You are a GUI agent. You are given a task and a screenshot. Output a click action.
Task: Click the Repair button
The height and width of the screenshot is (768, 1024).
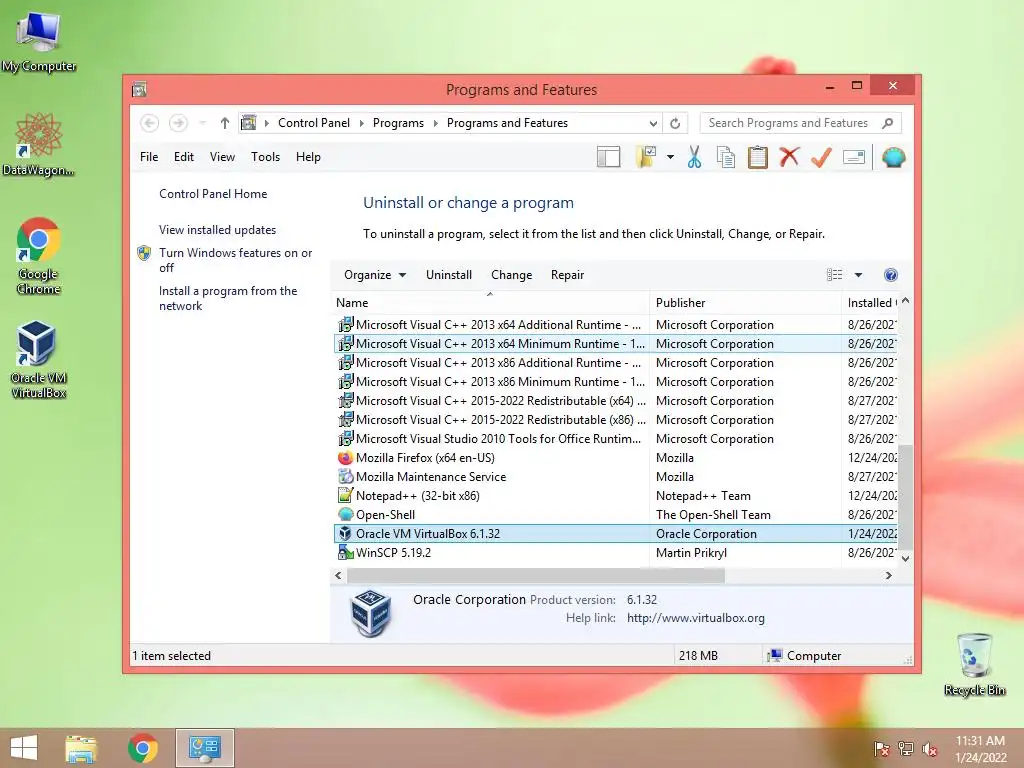point(567,275)
